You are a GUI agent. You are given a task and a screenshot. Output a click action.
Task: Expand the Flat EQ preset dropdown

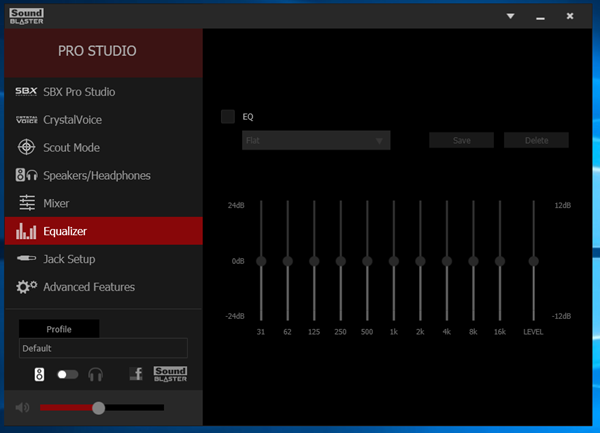tap(316, 140)
